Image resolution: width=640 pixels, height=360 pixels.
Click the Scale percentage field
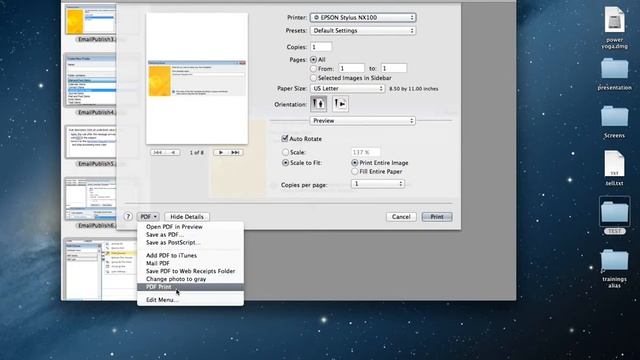point(366,152)
